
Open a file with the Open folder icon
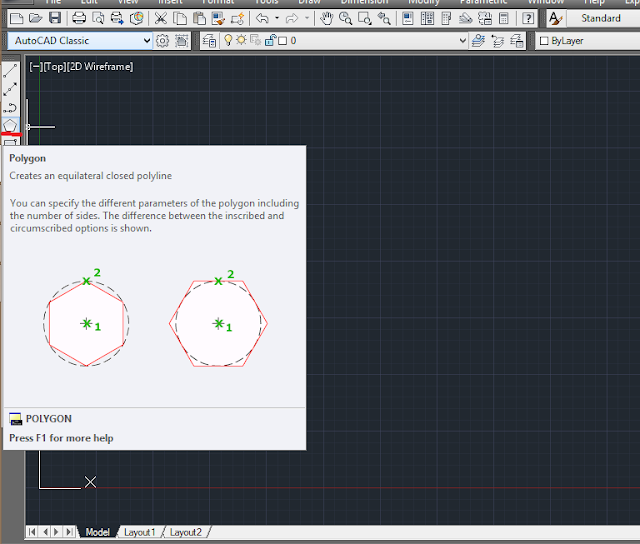[x=36, y=18]
